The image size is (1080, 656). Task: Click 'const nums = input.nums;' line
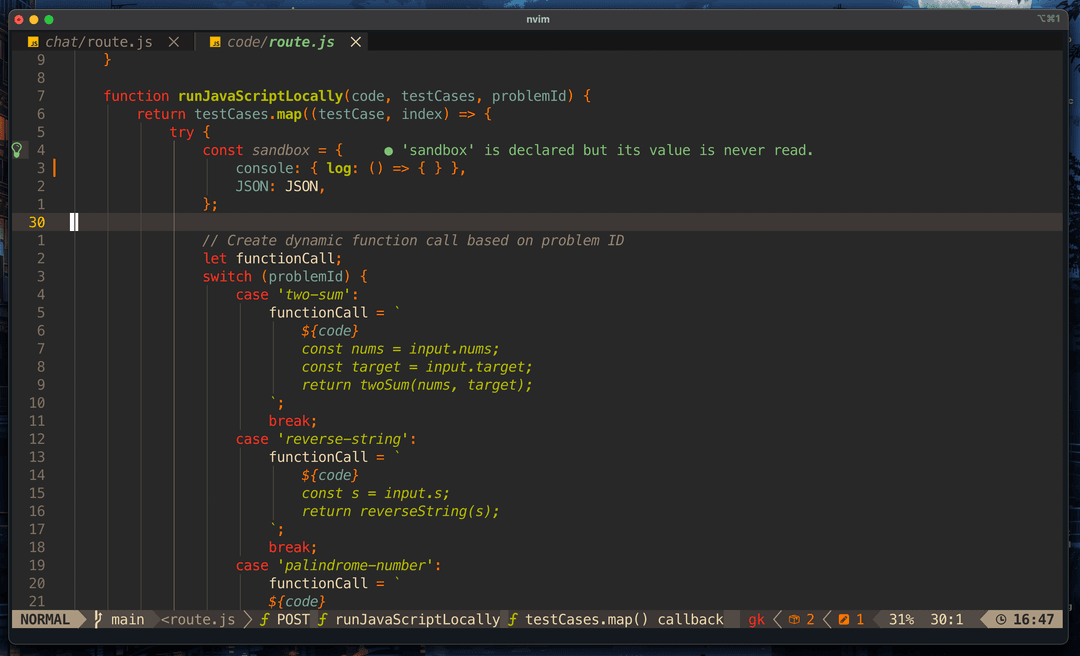400,349
